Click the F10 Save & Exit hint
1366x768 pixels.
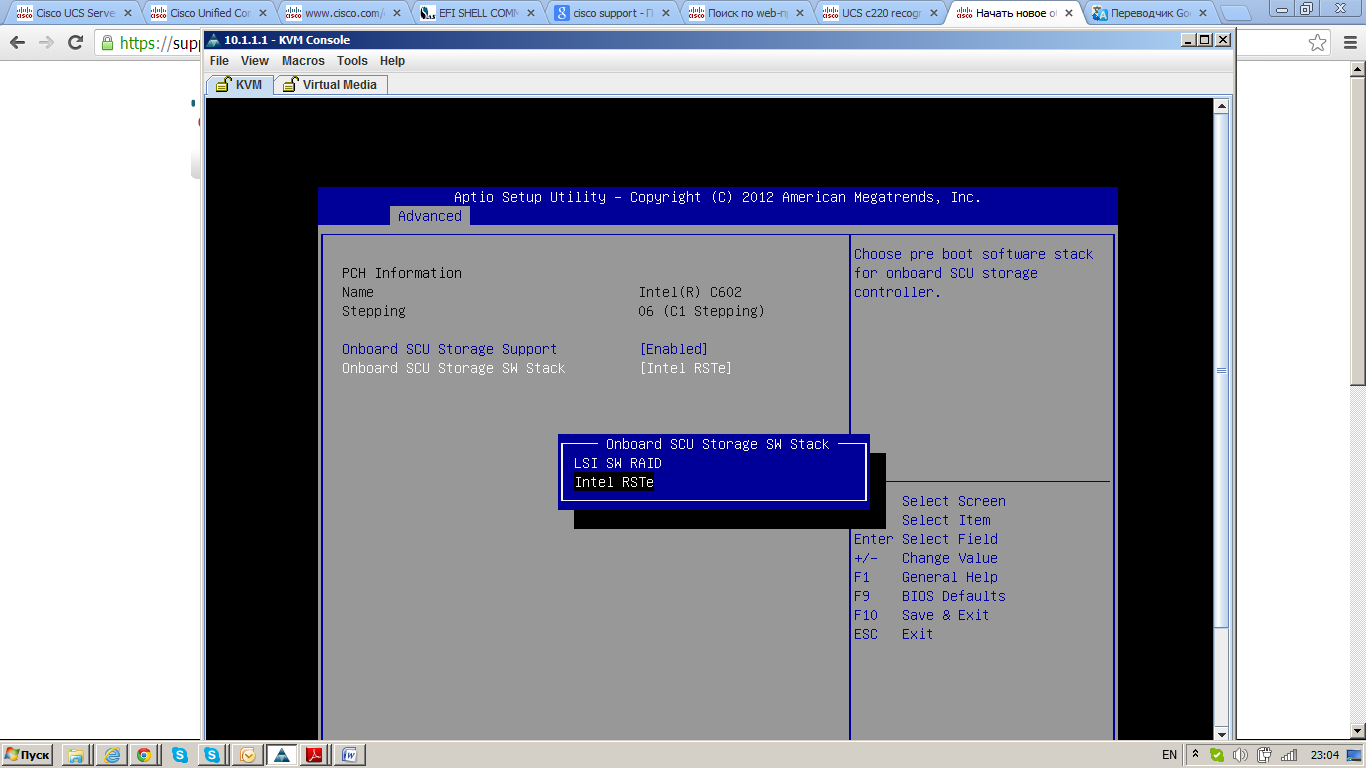tap(921, 615)
